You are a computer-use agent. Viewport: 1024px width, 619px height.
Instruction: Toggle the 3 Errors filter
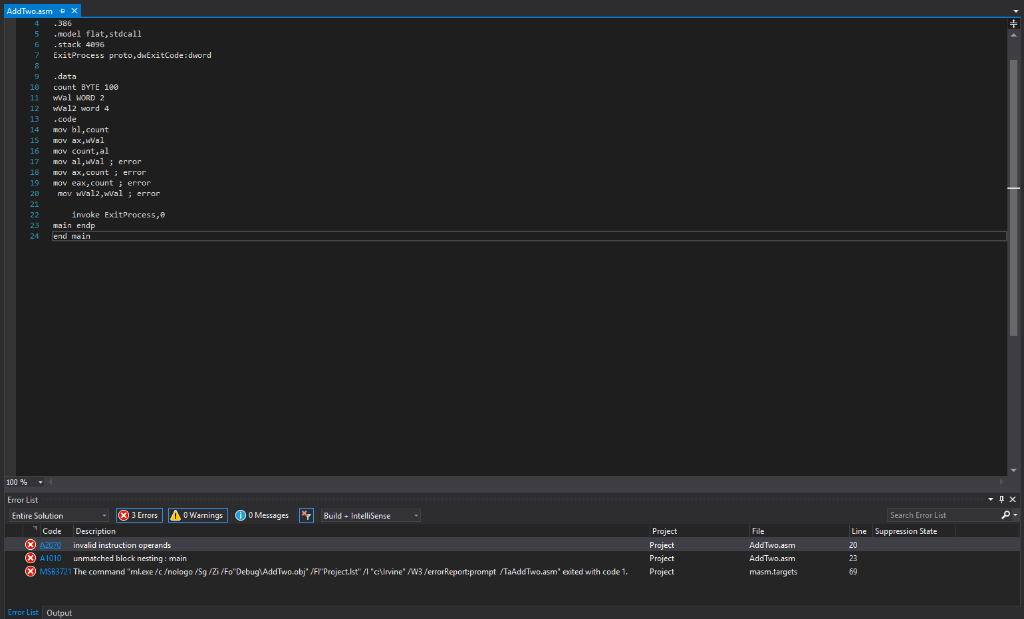click(x=139, y=515)
